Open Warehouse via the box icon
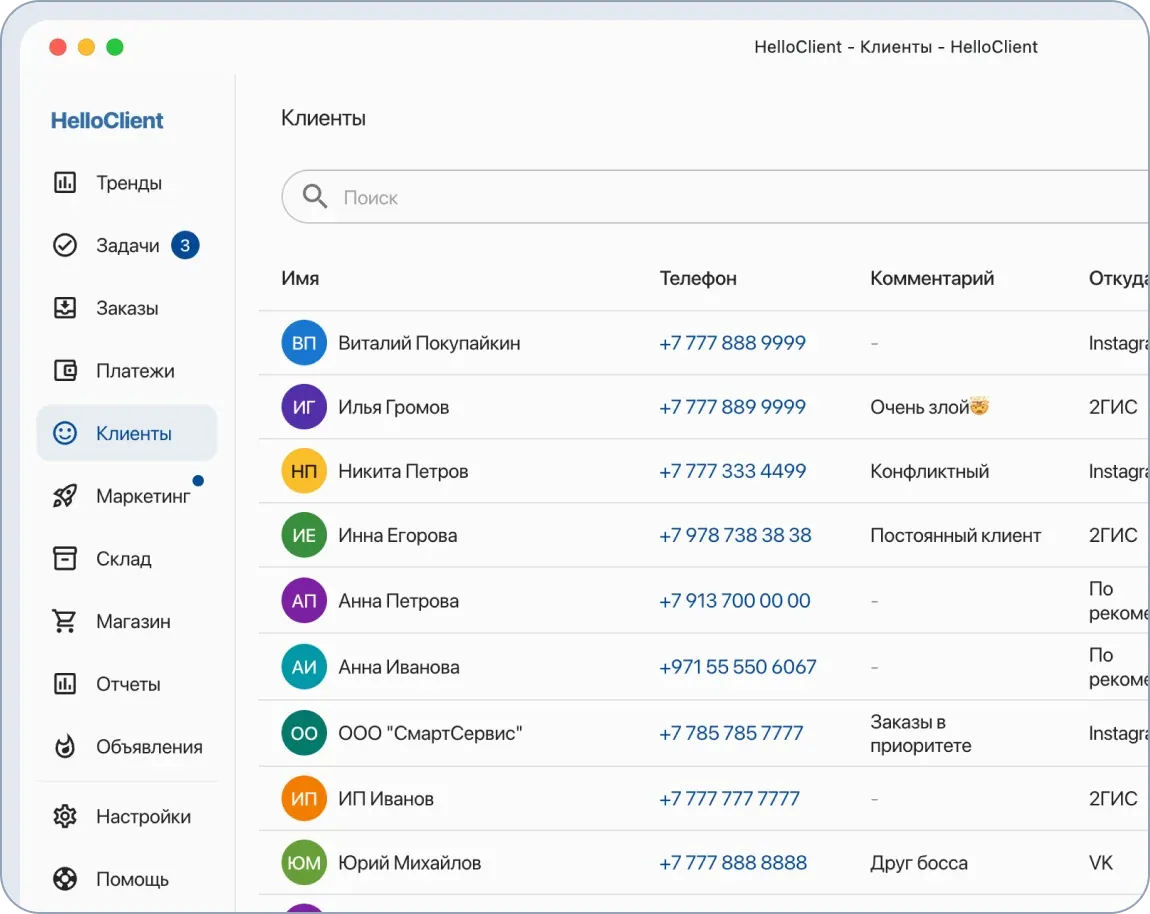The height and width of the screenshot is (914, 1150). (x=65, y=559)
